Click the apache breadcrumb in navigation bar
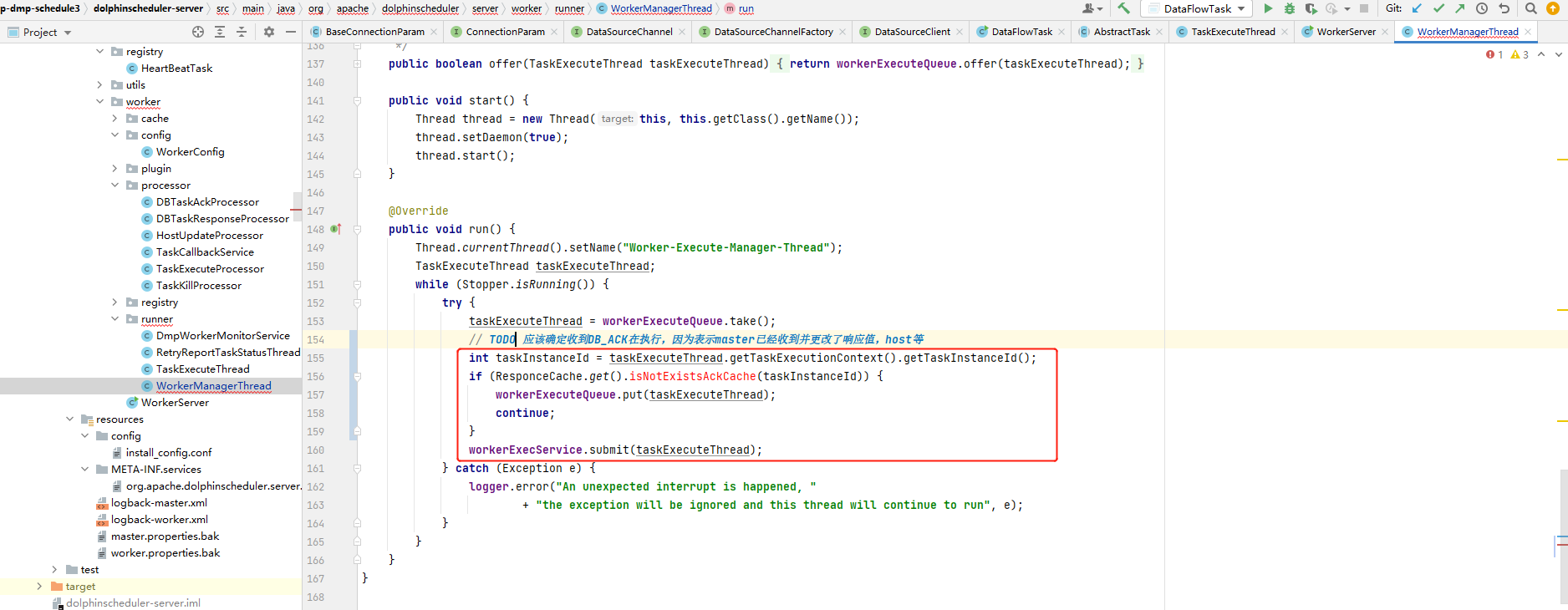The height and width of the screenshot is (610, 1568). click(353, 8)
